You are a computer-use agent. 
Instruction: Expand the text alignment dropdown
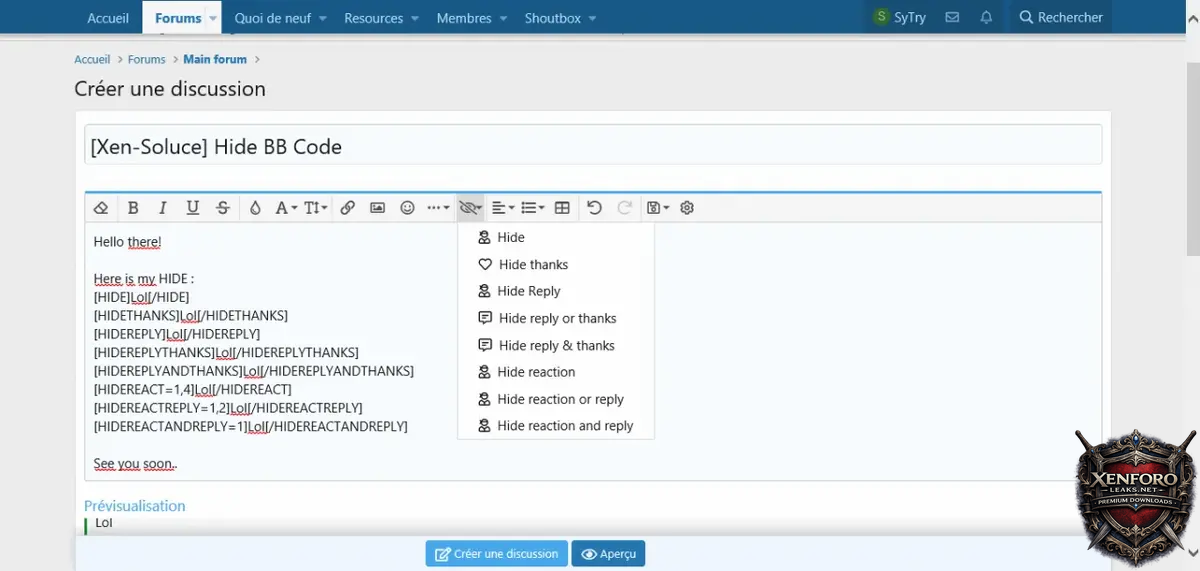pos(503,208)
